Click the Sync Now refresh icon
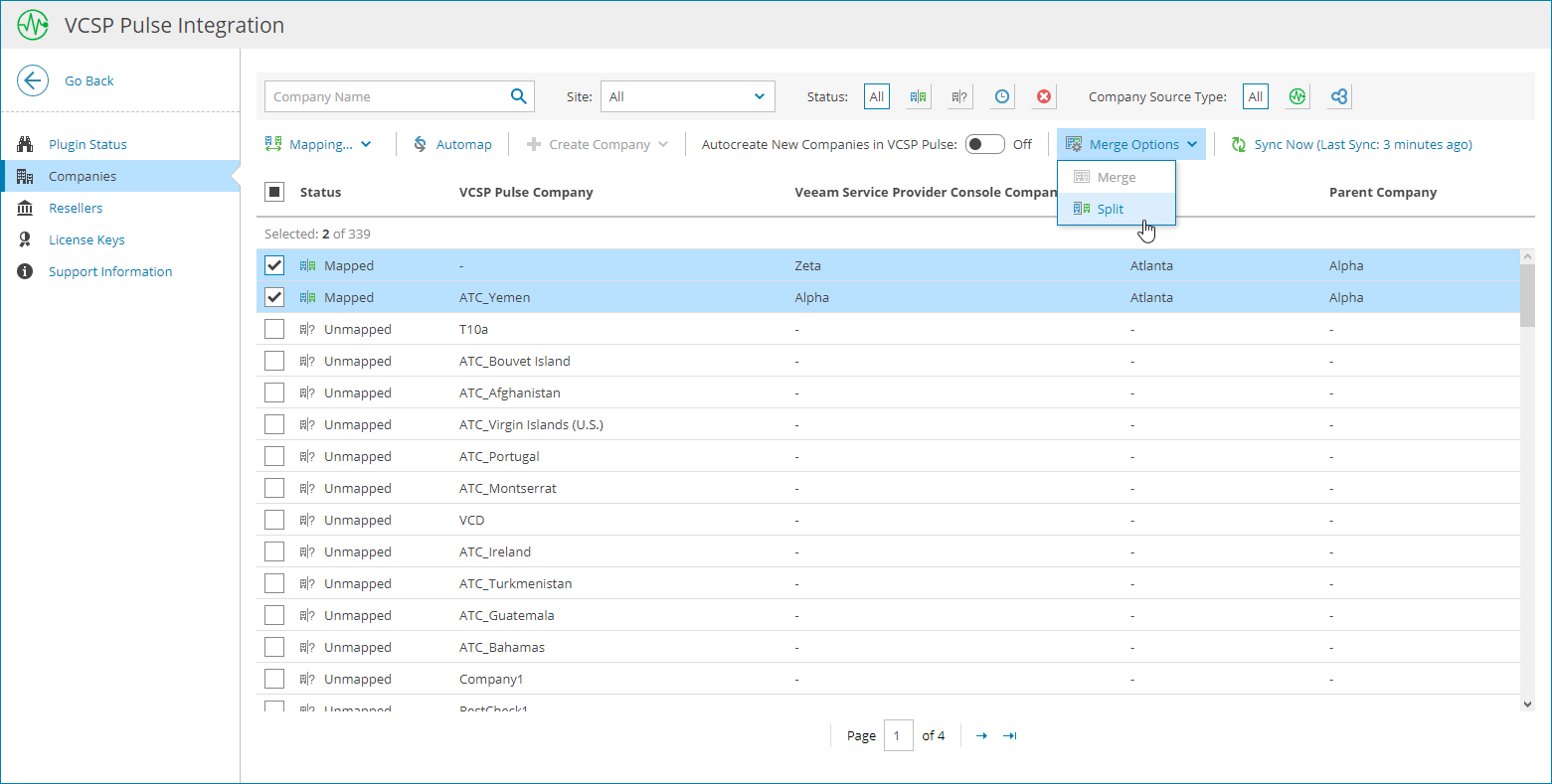1552x784 pixels. coord(1239,144)
